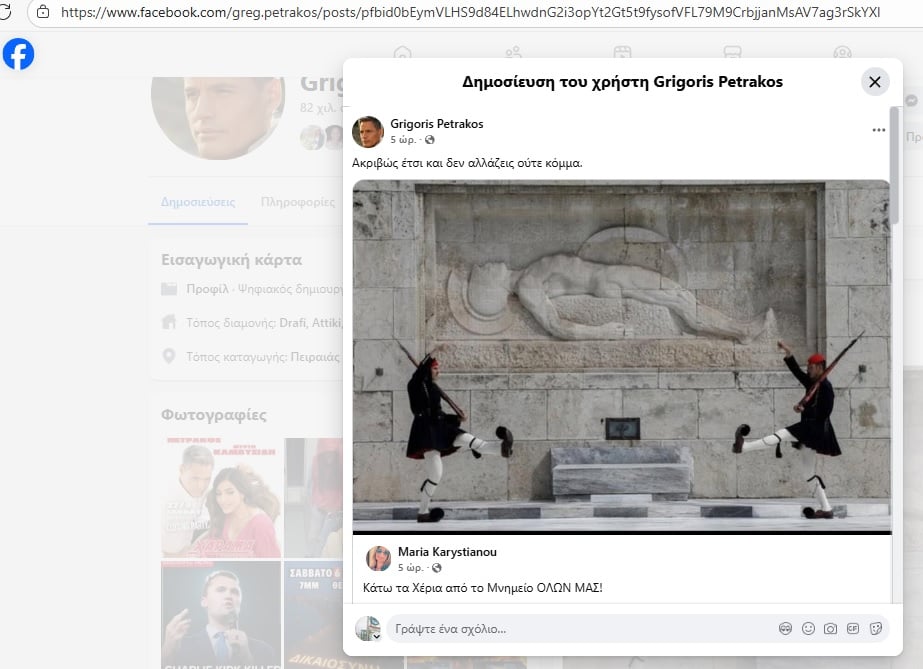Attach a photo with the camera icon
This screenshot has width=923, height=669.
pyautogui.click(x=830, y=629)
